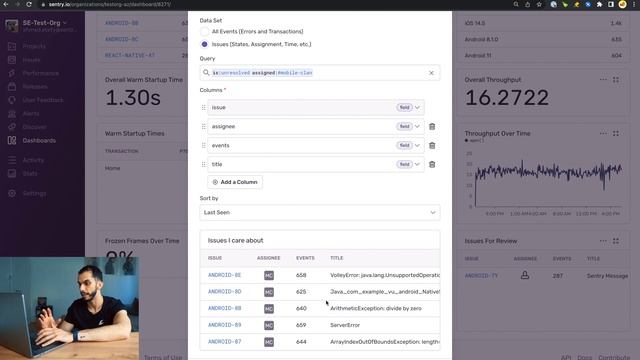
Task: Open Discover in sidebar
Action: [34, 127]
